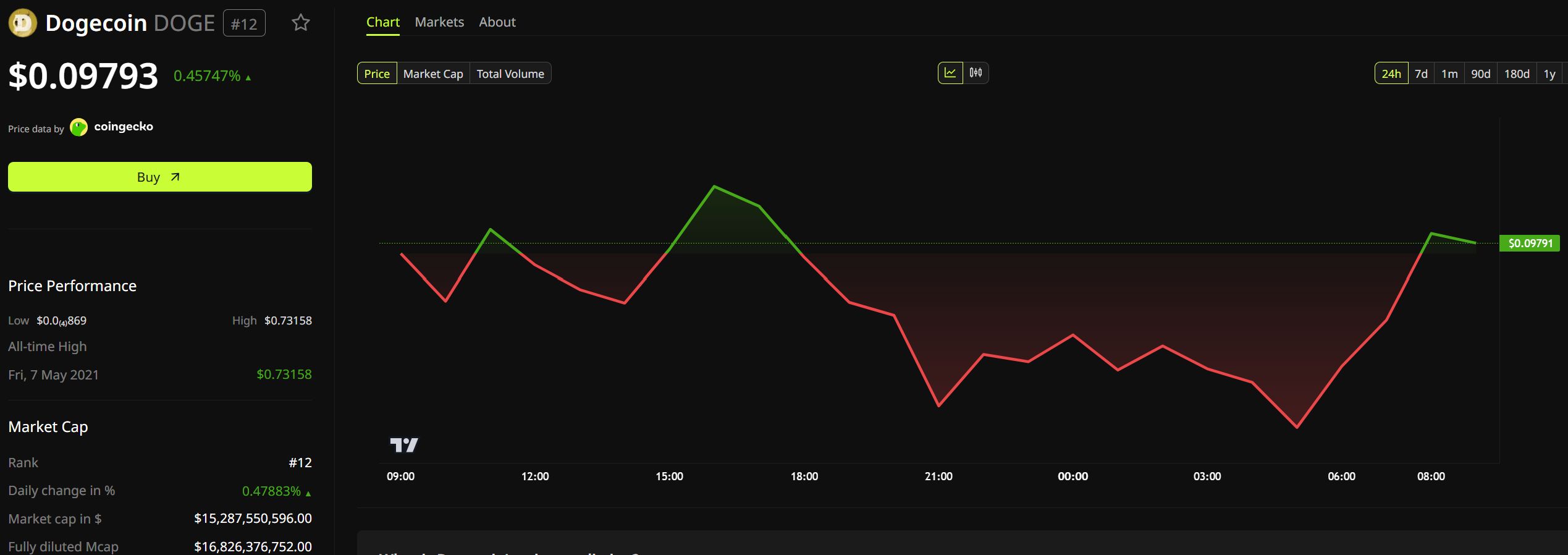Select the Market Cap chart metric
Image resolution: width=1568 pixels, height=555 pixels.
pyautogui.click(x=433, y=74)
